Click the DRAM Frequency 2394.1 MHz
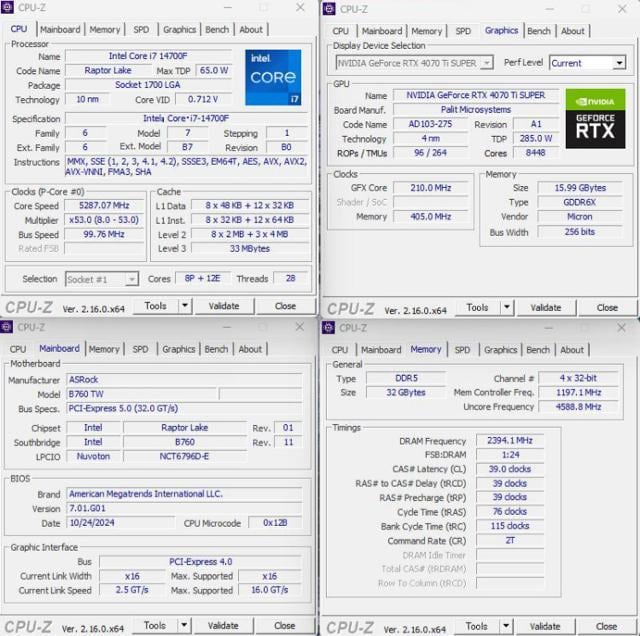The width and height of the screenshot is (640, 636). [x=510, y=440]
